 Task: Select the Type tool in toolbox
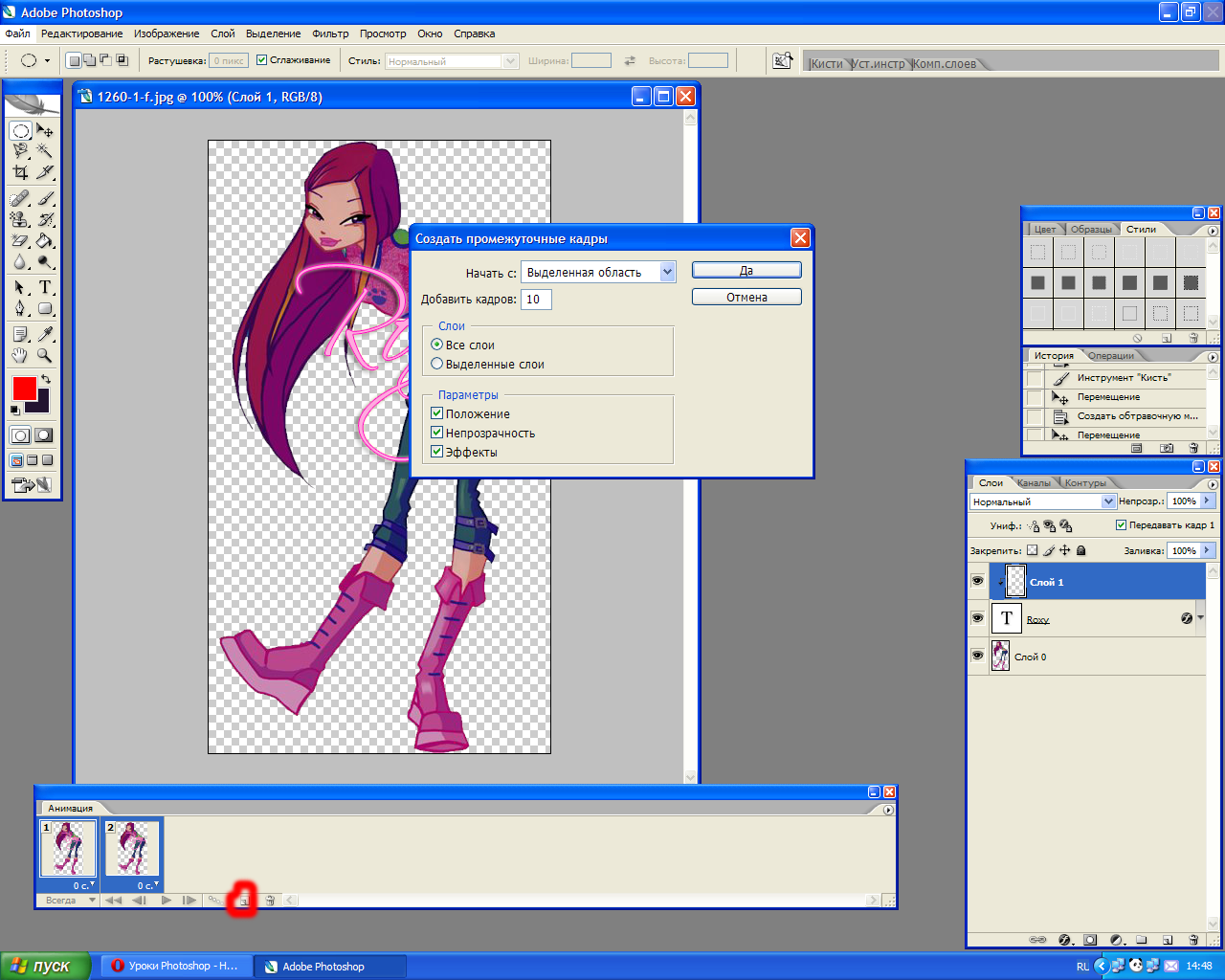pyautogui.click(x=45, y=287)
